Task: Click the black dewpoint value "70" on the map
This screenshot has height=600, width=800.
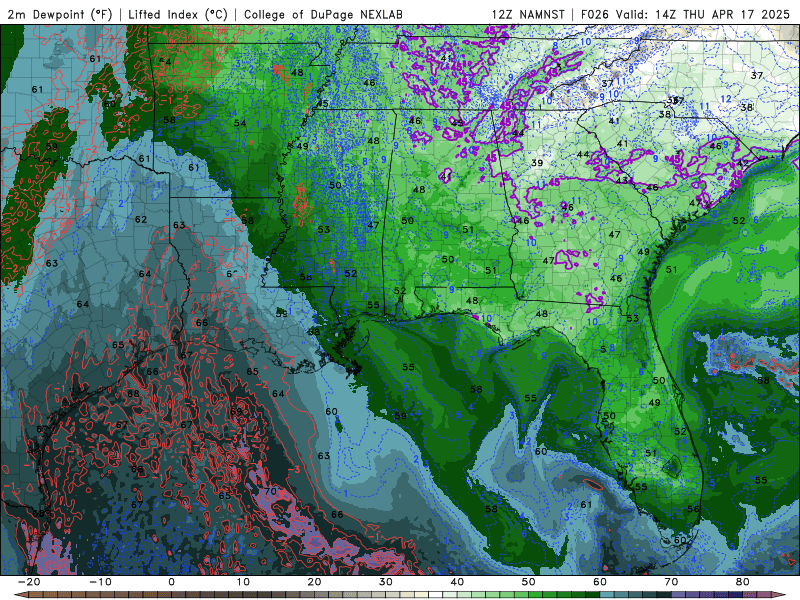Action: click(270, 491)
